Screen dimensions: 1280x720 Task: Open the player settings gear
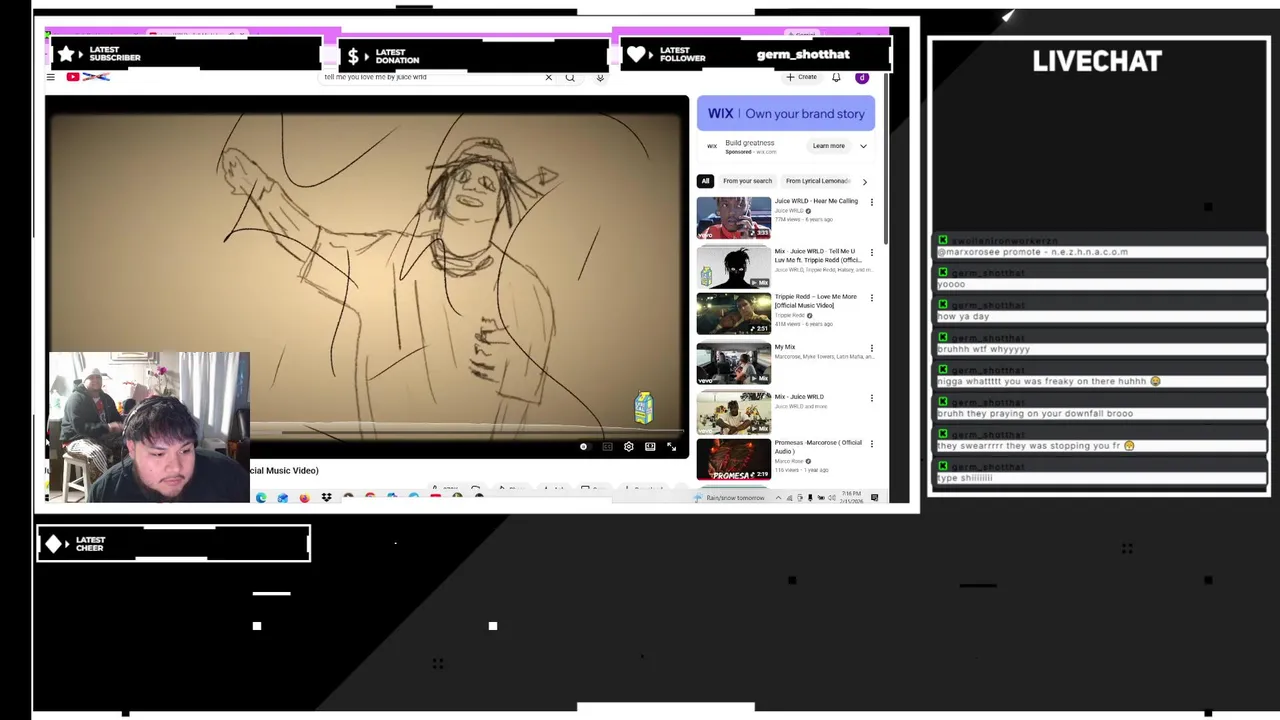pos(629,447)
